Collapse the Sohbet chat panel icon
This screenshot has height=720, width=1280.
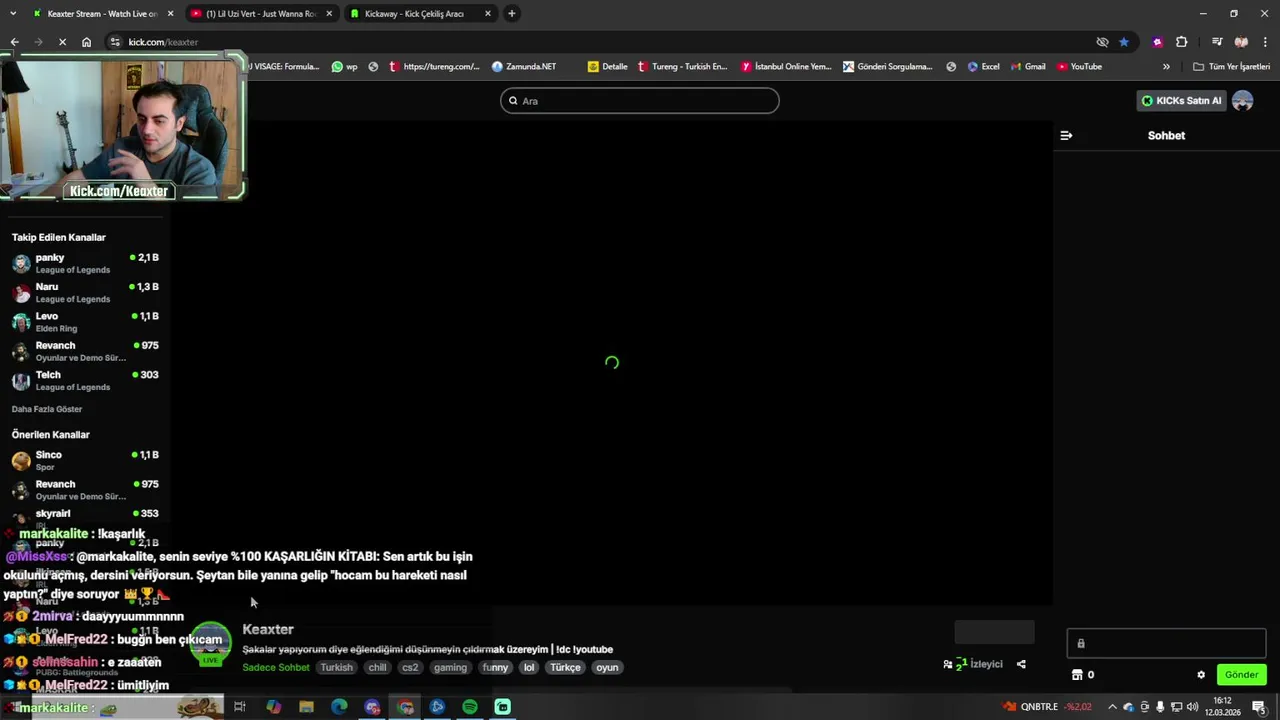[1066, 135]
